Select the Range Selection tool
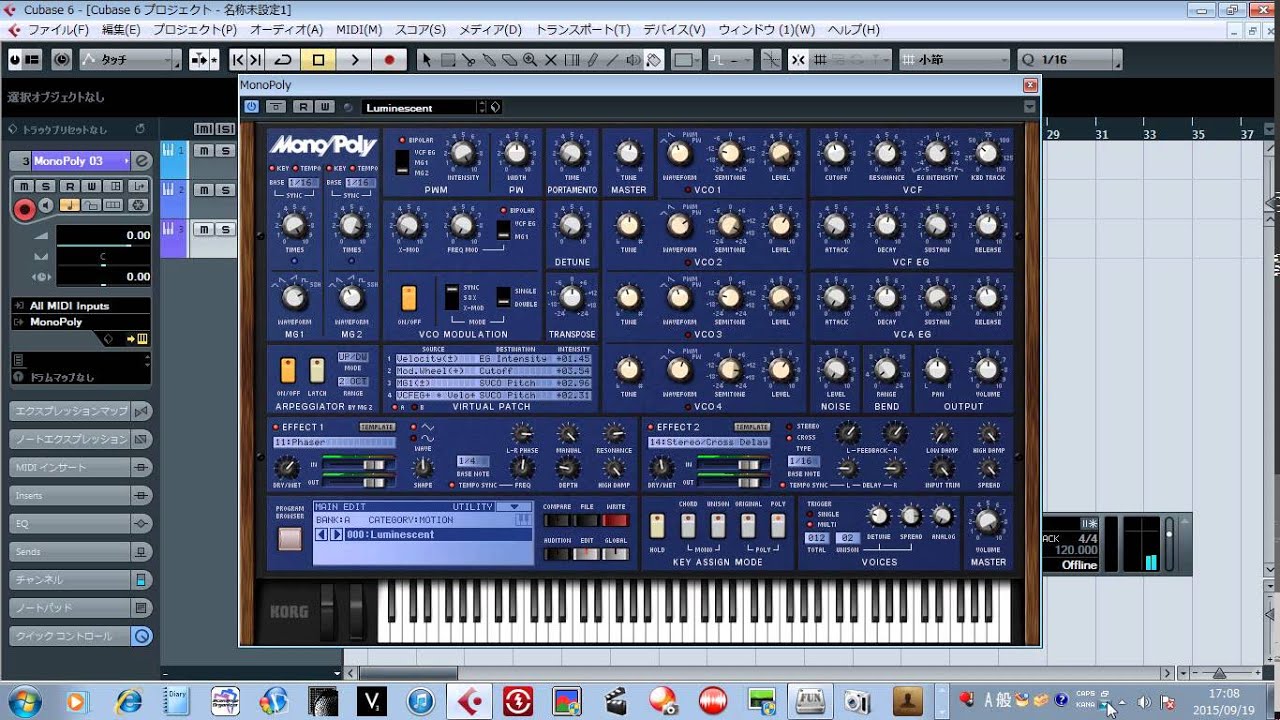1280x720 pixels. click(448, 60)
